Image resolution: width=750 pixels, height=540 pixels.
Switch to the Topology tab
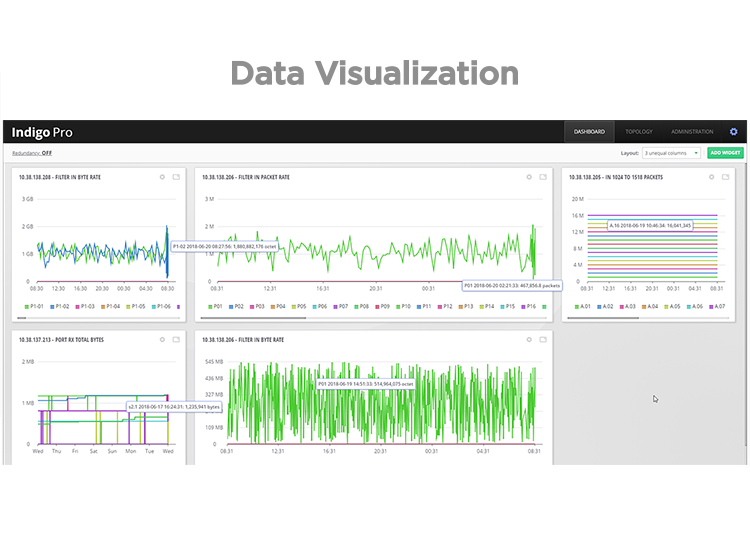coord(638,132)
